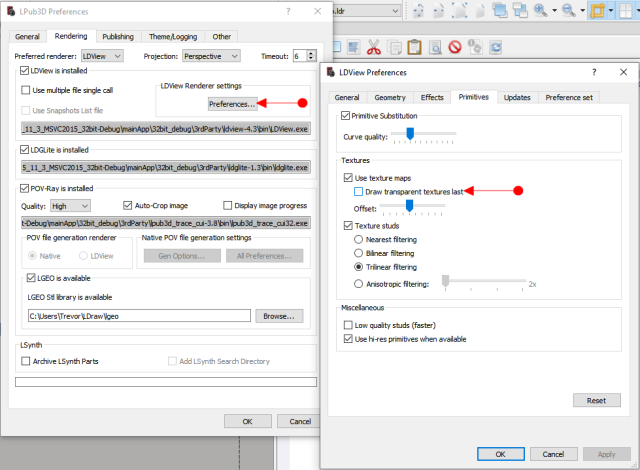This screenshot has height=470, width=640.
Task: Click the blank single page toolbar icon
Action: click(480, 11)
